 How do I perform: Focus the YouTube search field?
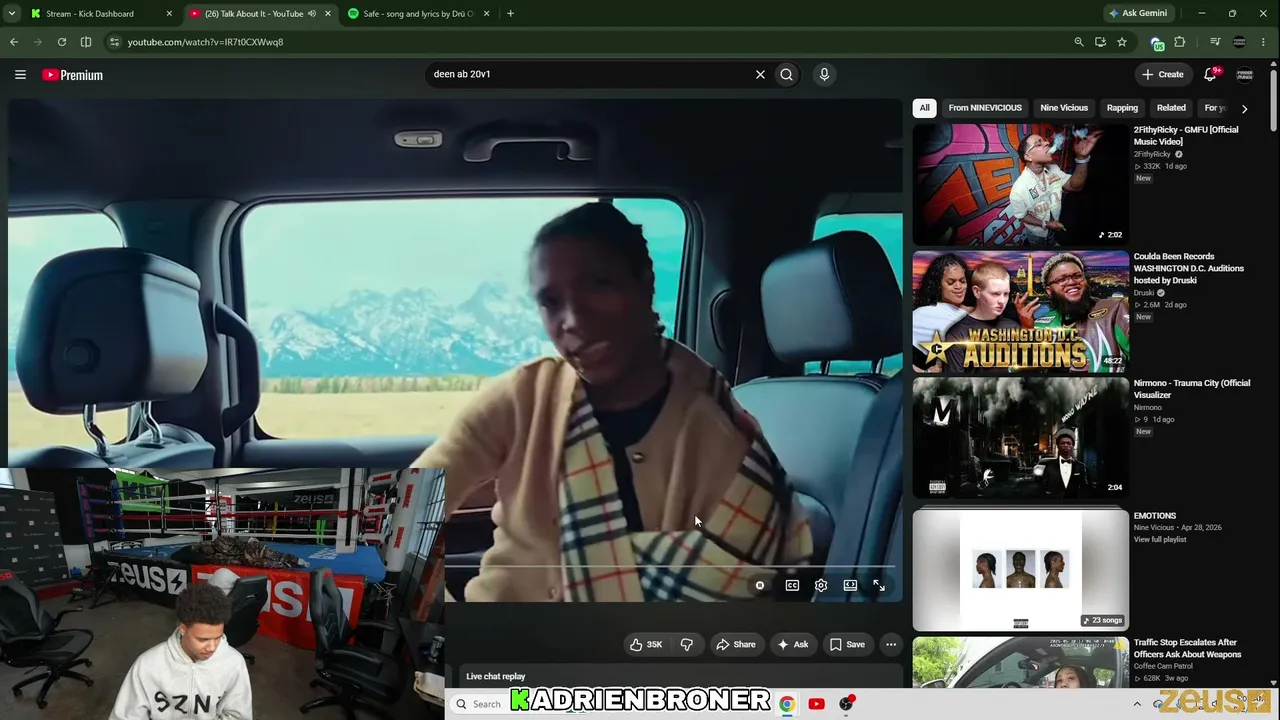(x=590, y=74)
